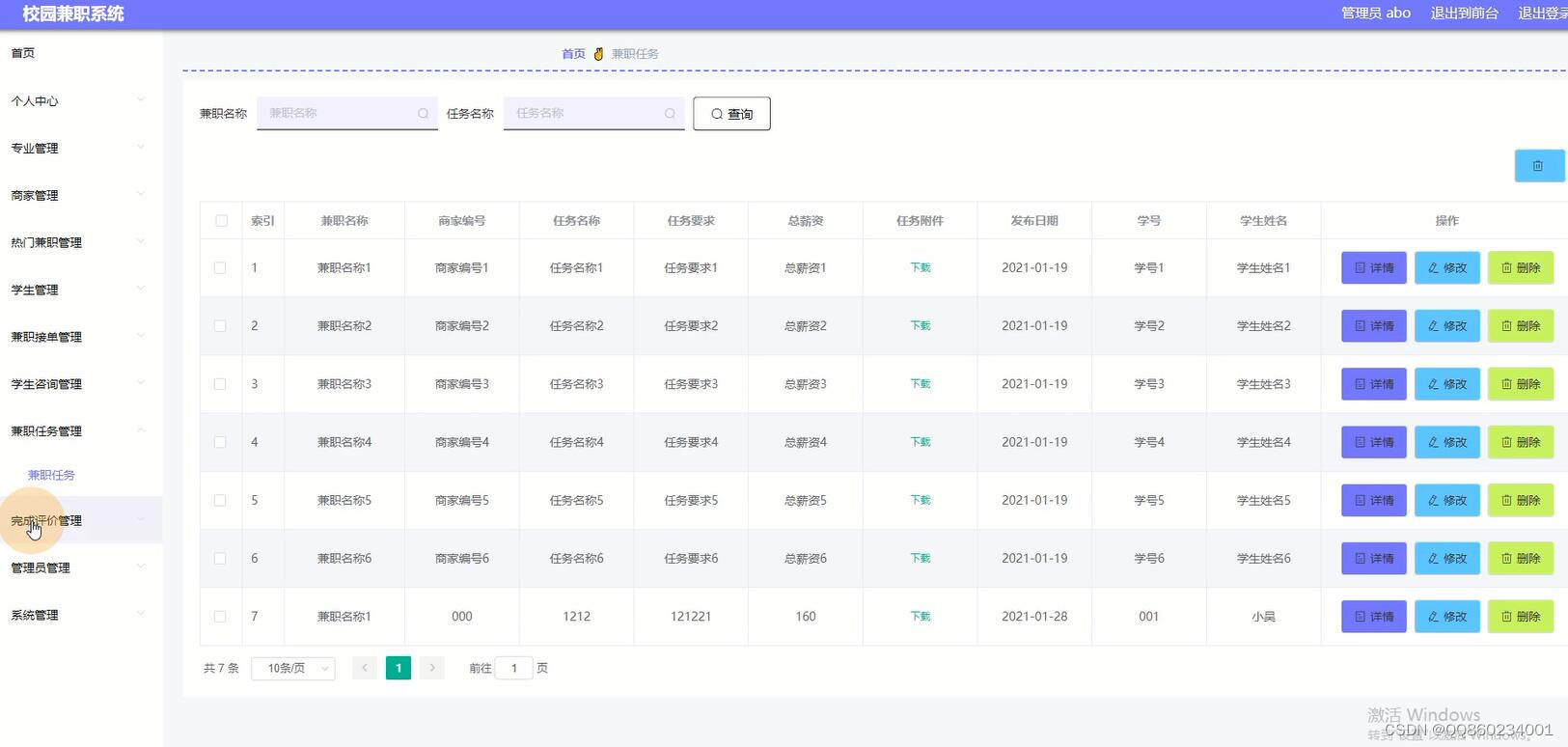Viewport: 1568px width, 747px height.
Task: Expand 商家管理 sidebar menu
Action: coord(81,195)
